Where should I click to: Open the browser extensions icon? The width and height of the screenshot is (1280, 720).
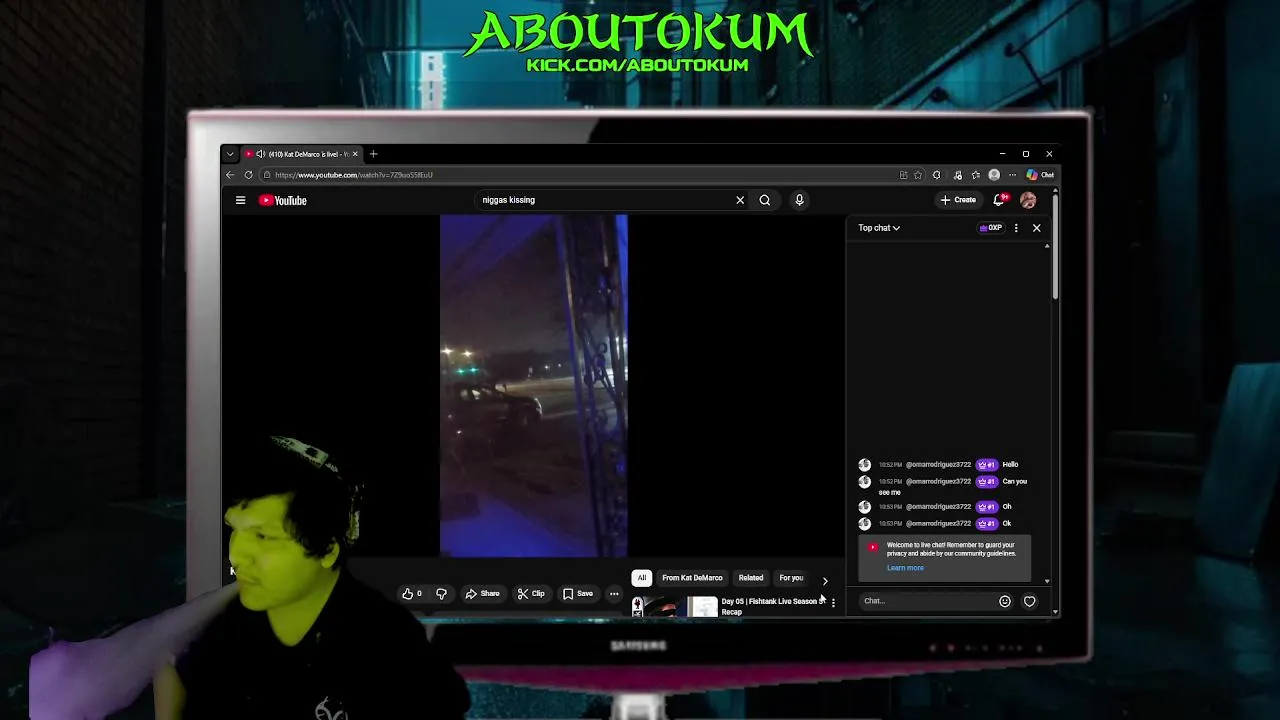[937, 175]
